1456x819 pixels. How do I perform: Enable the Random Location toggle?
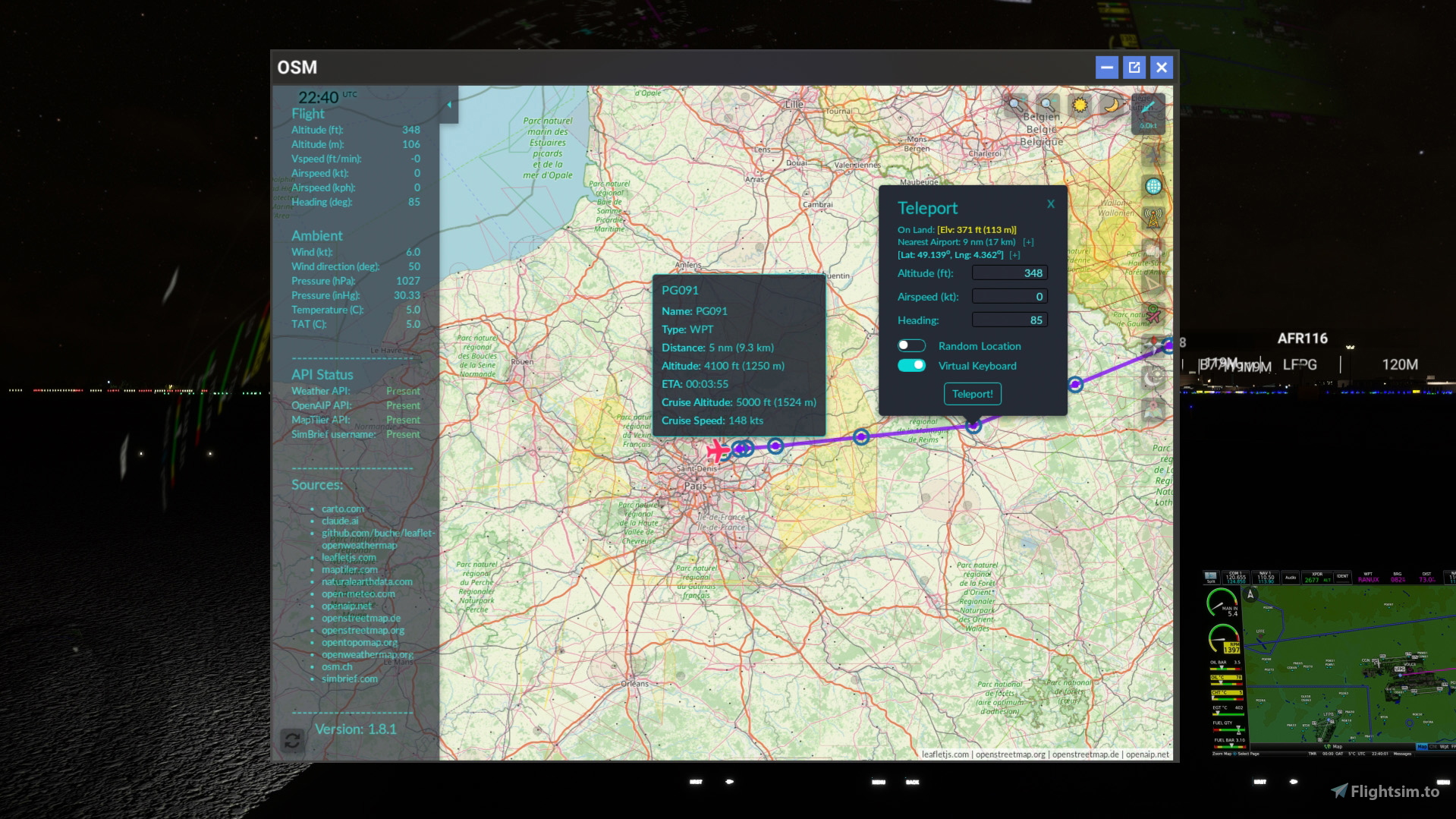pos(910,345)
